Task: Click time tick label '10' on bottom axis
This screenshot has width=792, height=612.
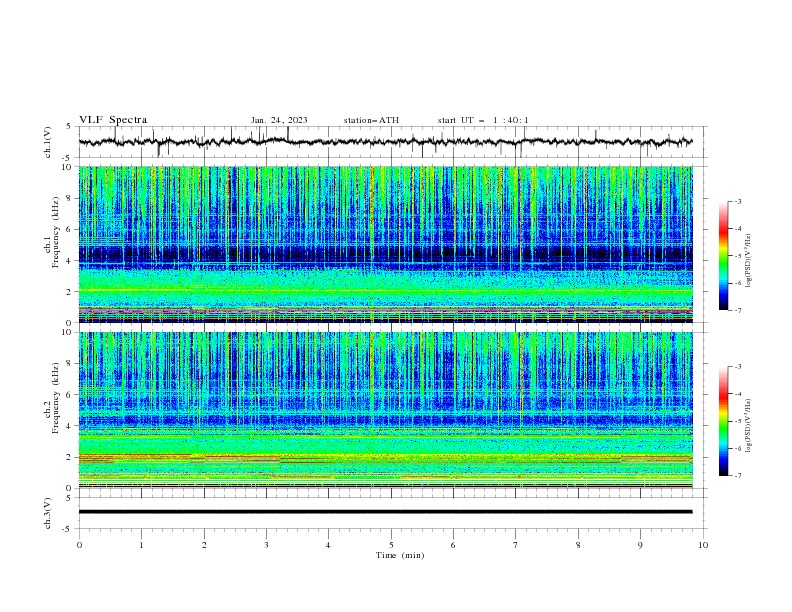Action: pyautogui.click(x=703, y=545)
